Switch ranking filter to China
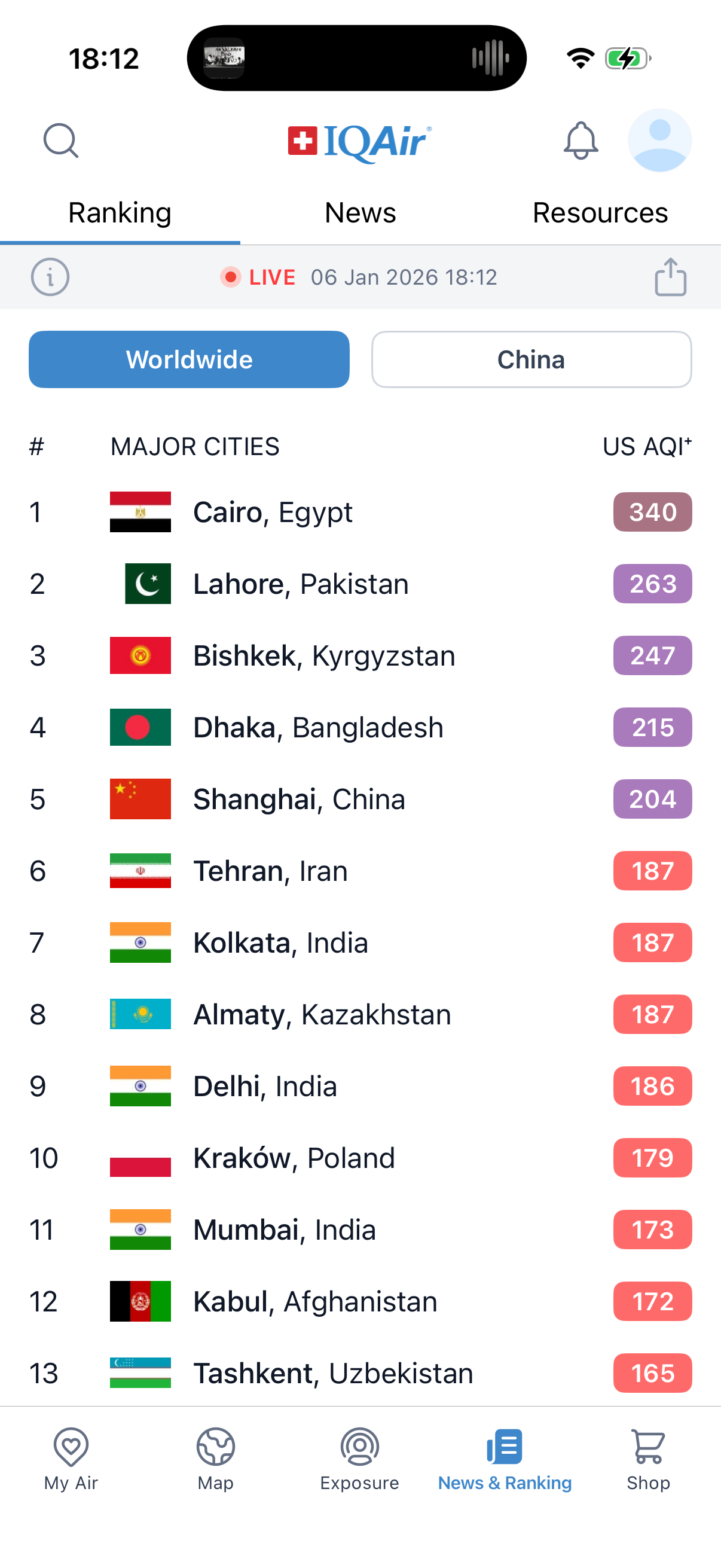This screenshot has height=1568, width=721. (x=531, y=359)
